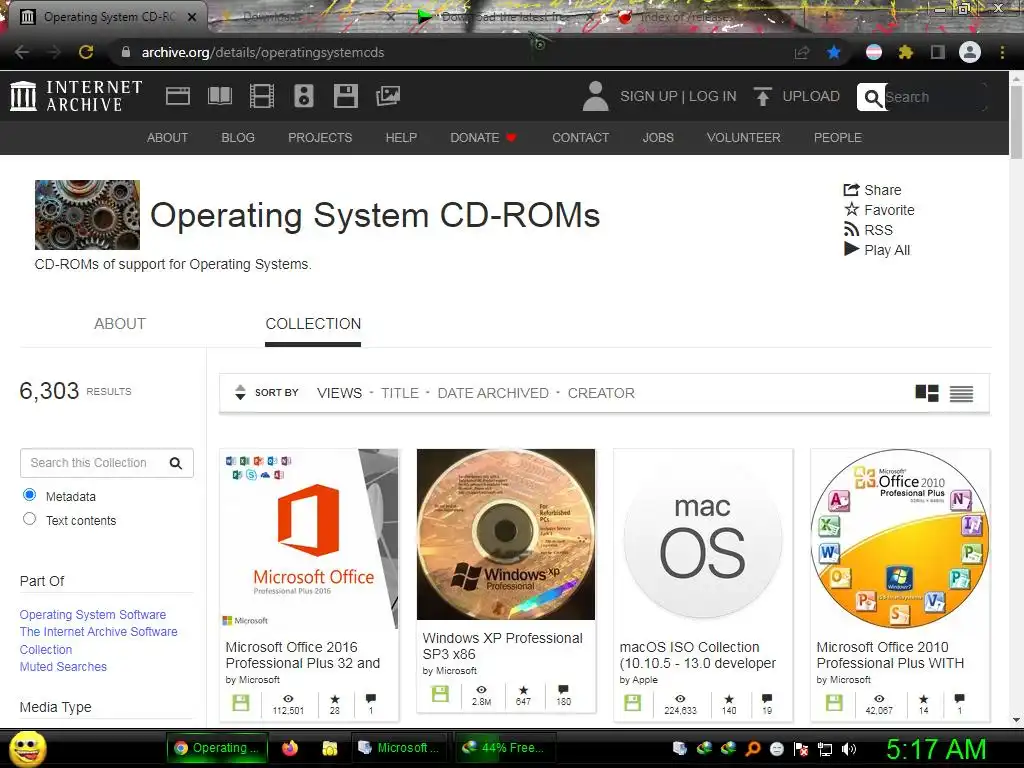1024x768 pixels.
Task: Open the DONATE nav item
Action: pyautogui.click(x=483, y=138)
